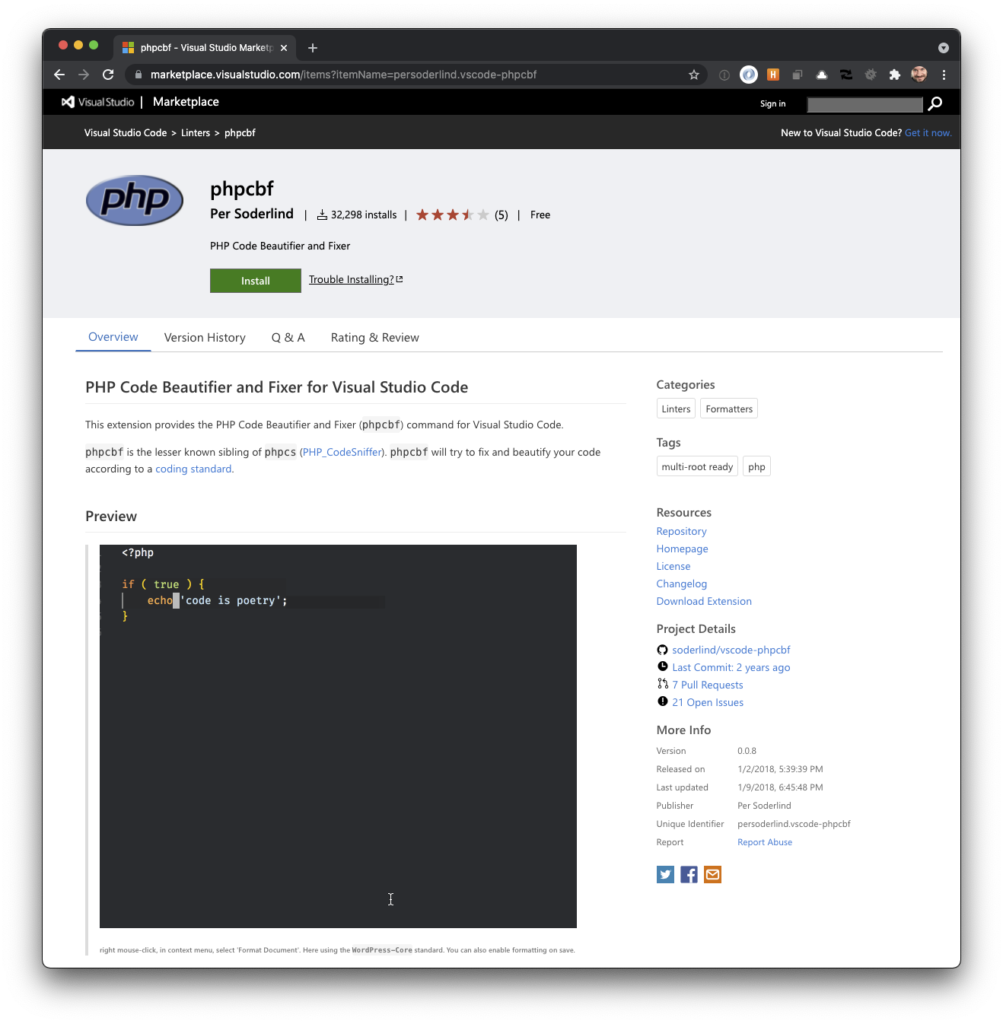Click the php extension logo
Viewport: 1003px width, 1024px height.
click(x=135, y=200)
